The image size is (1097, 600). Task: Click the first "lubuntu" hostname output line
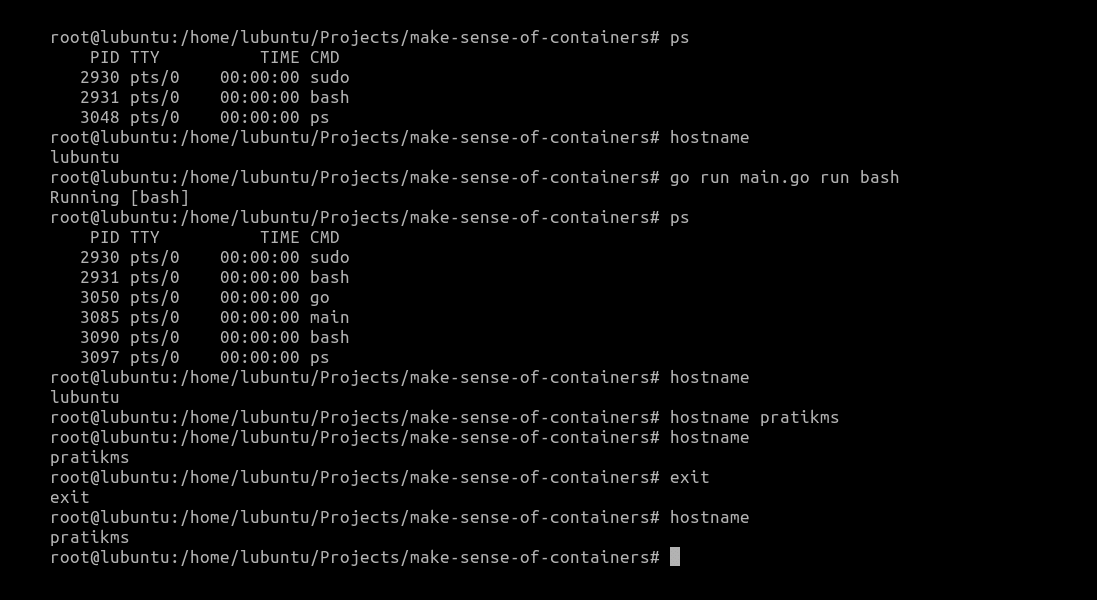pyautogui.click(x=84, y=157)
